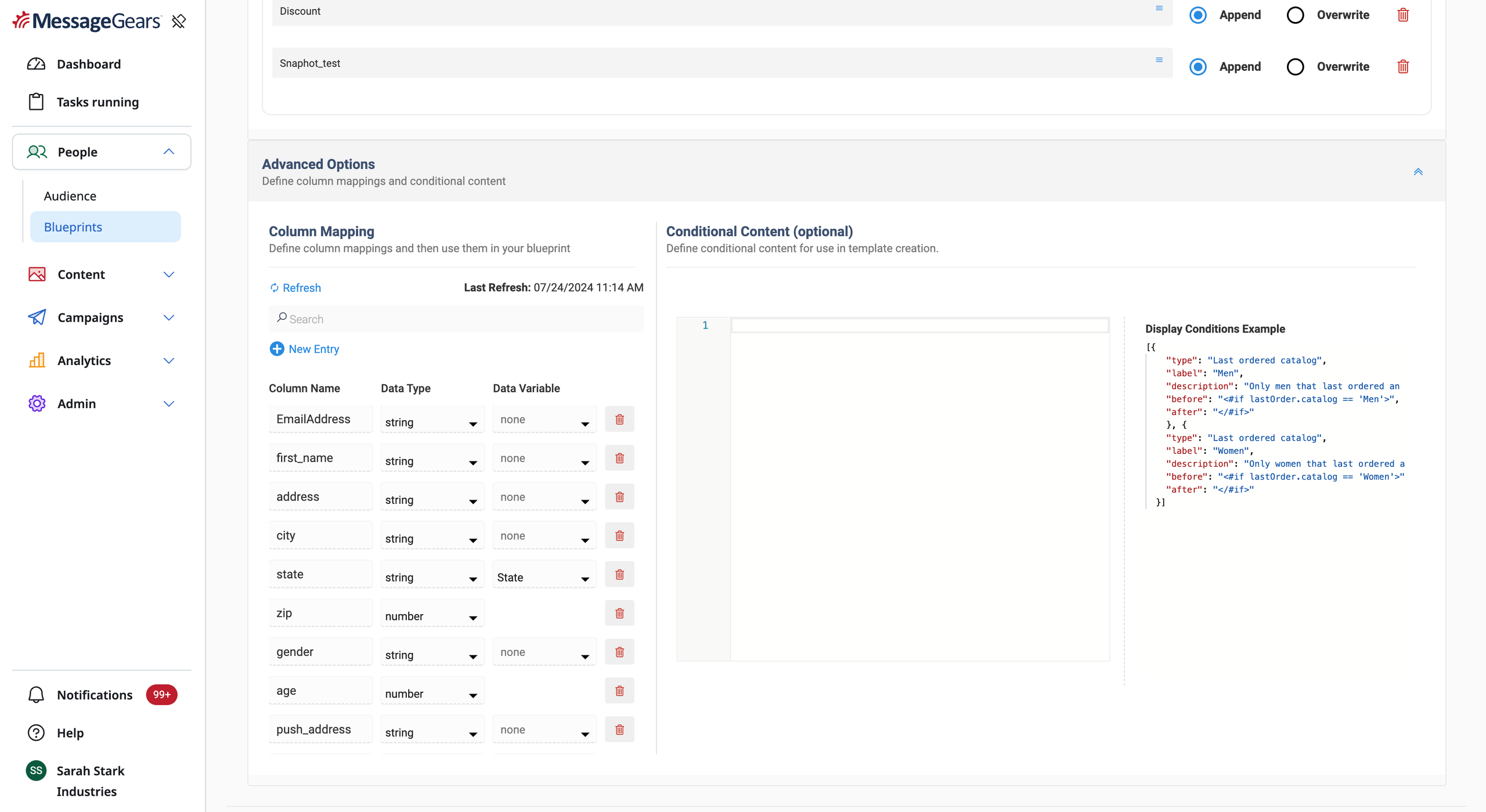Click the plus icon for New Entry

click(277, 348)
